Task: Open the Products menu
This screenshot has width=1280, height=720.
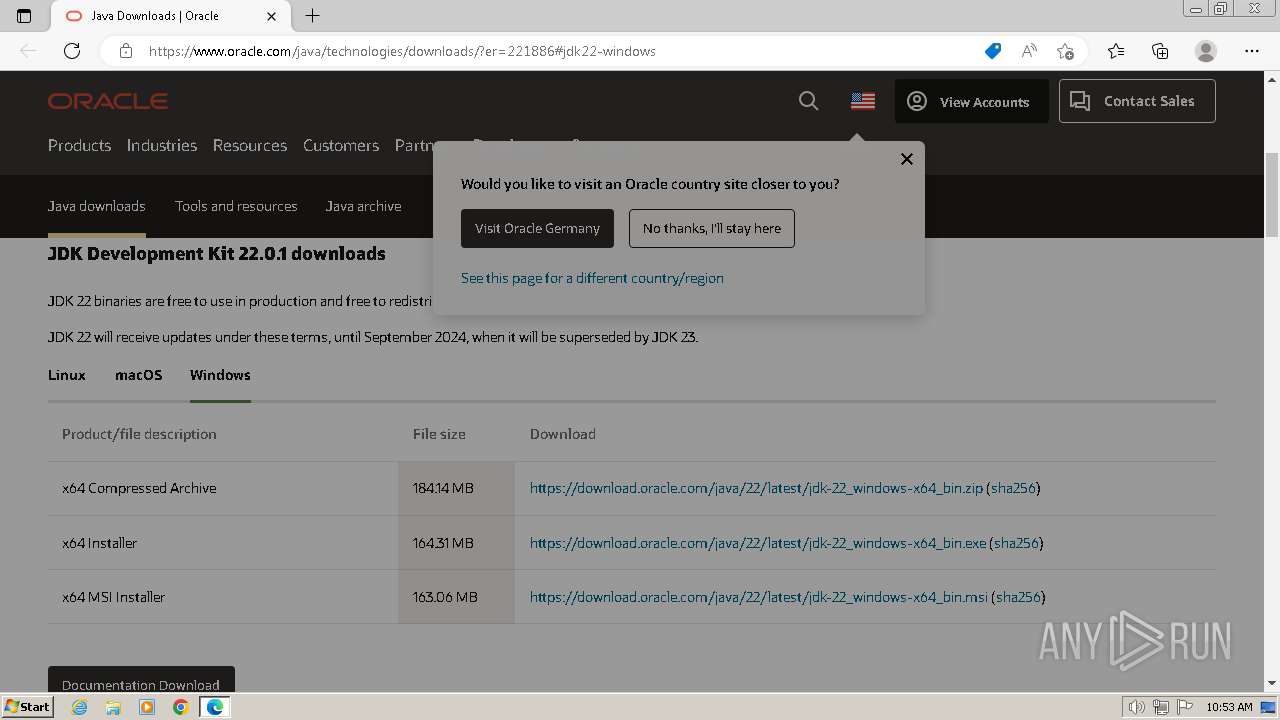Action: pos(79,145)
